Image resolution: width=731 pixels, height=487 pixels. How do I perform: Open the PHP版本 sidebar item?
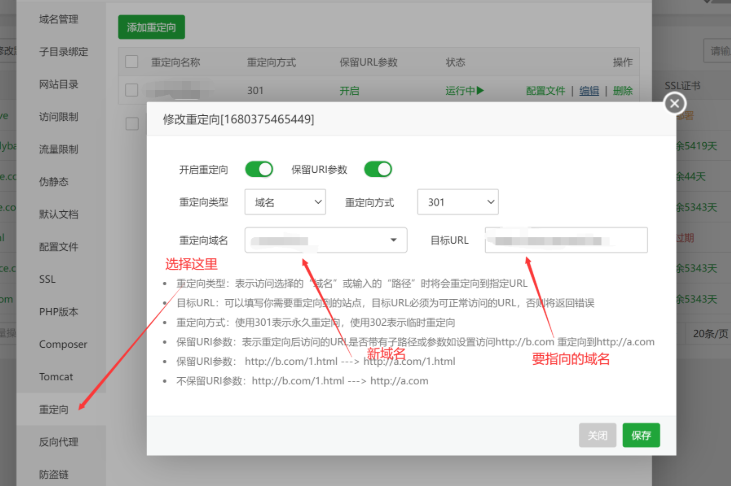tap(57, 312)
